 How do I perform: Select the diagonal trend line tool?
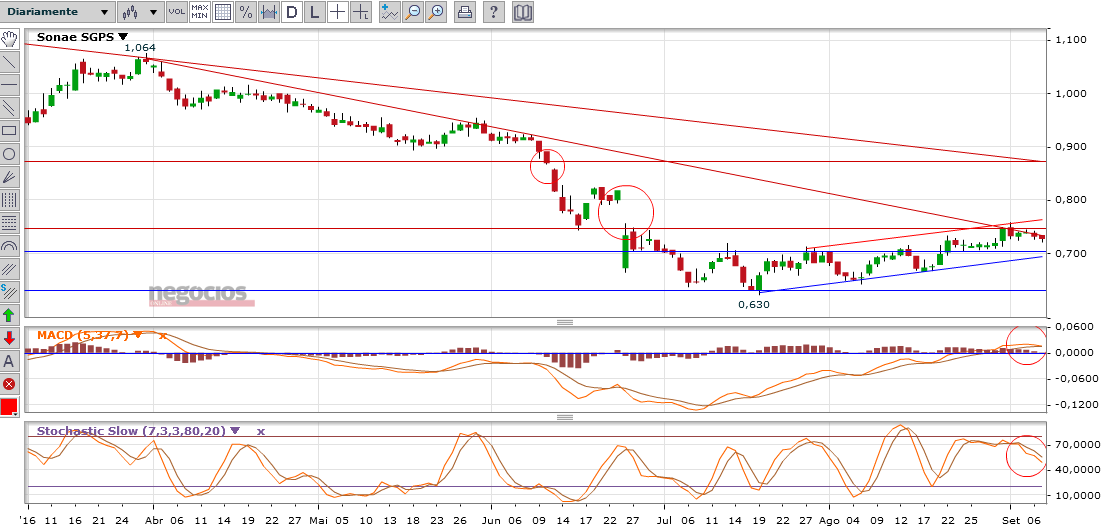[9, 61]
